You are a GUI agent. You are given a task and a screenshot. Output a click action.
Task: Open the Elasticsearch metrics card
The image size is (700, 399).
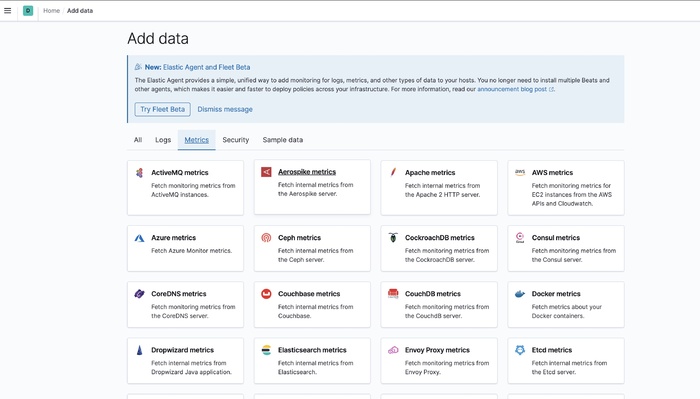coord(312,361)
